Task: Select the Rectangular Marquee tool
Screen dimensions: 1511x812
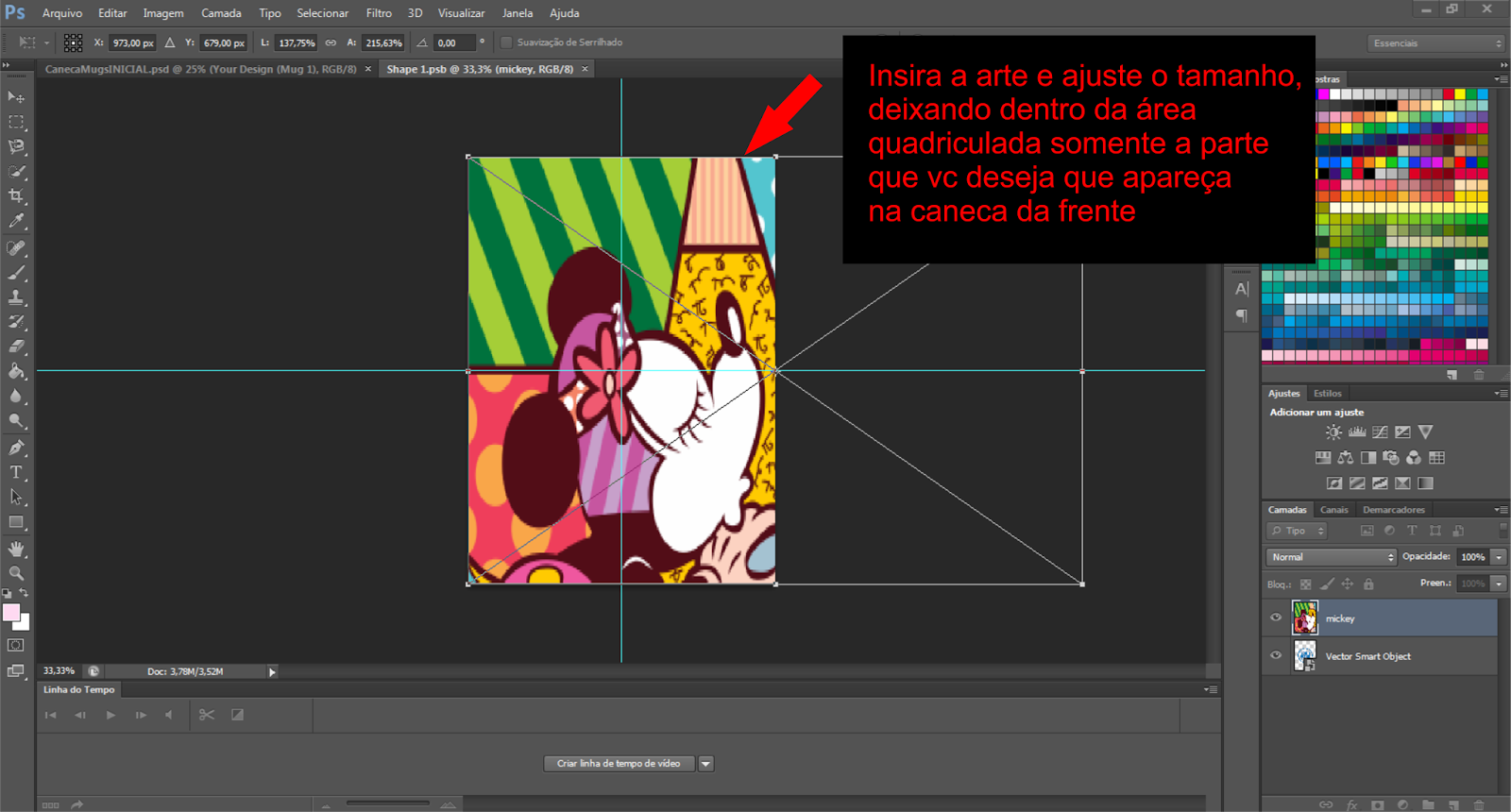Action: 16,122
